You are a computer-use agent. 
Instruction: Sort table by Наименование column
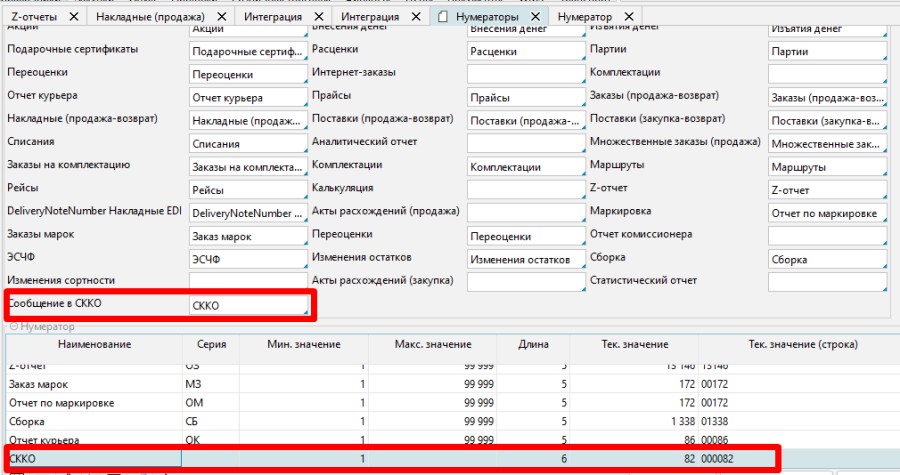coord(94,345)
